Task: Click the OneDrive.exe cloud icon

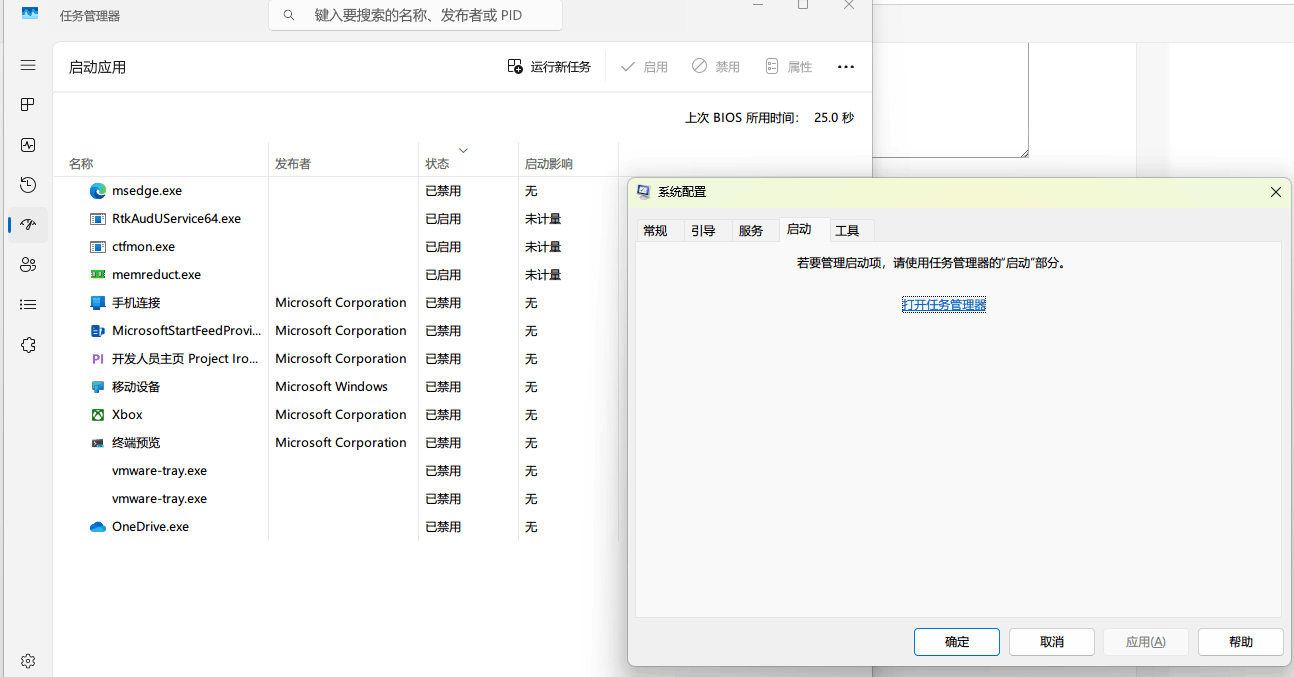Action: point(98,527)
